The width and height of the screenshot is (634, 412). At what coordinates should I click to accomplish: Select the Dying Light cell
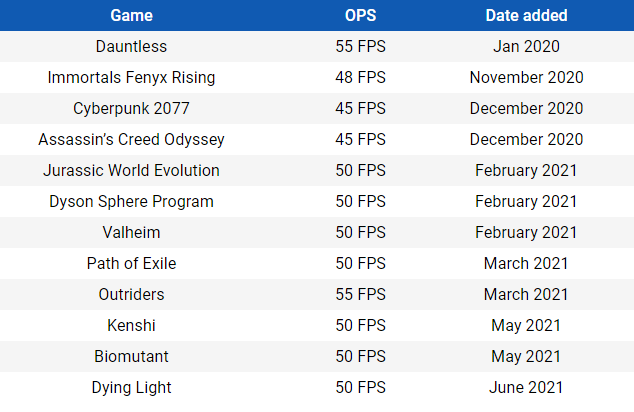(x=131, y=387)
